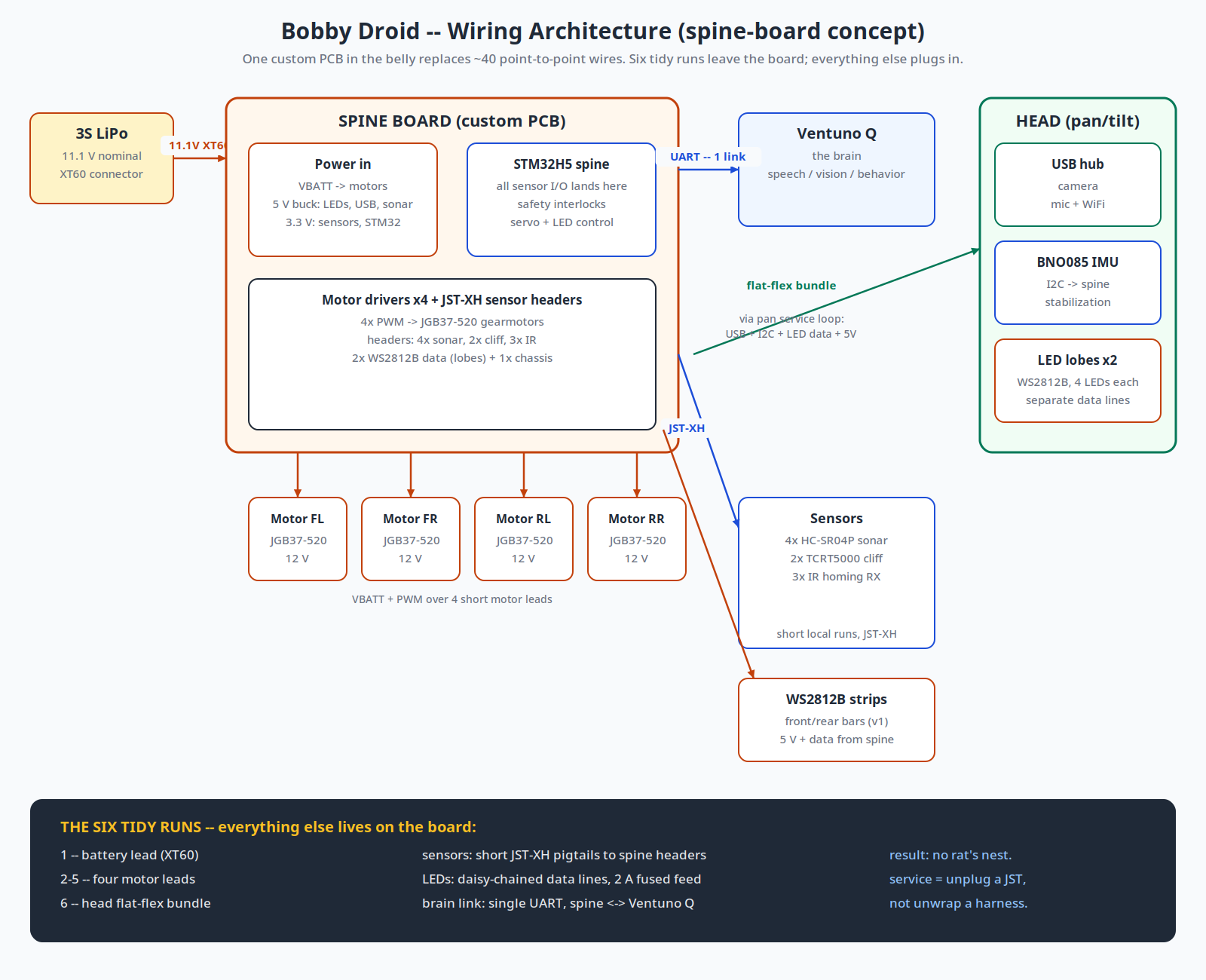Select 'all sensor I/O lands here' line
1206x980 pixels.
pos(562,186)
